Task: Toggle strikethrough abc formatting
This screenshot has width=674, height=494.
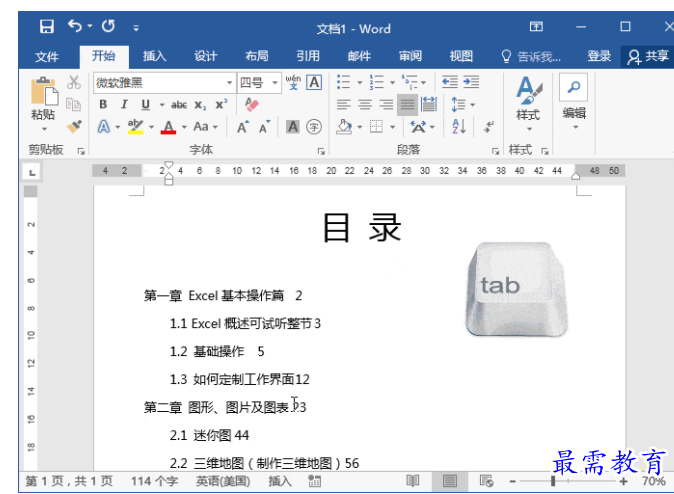Action: pyautogui.click(x=179, y=104)
